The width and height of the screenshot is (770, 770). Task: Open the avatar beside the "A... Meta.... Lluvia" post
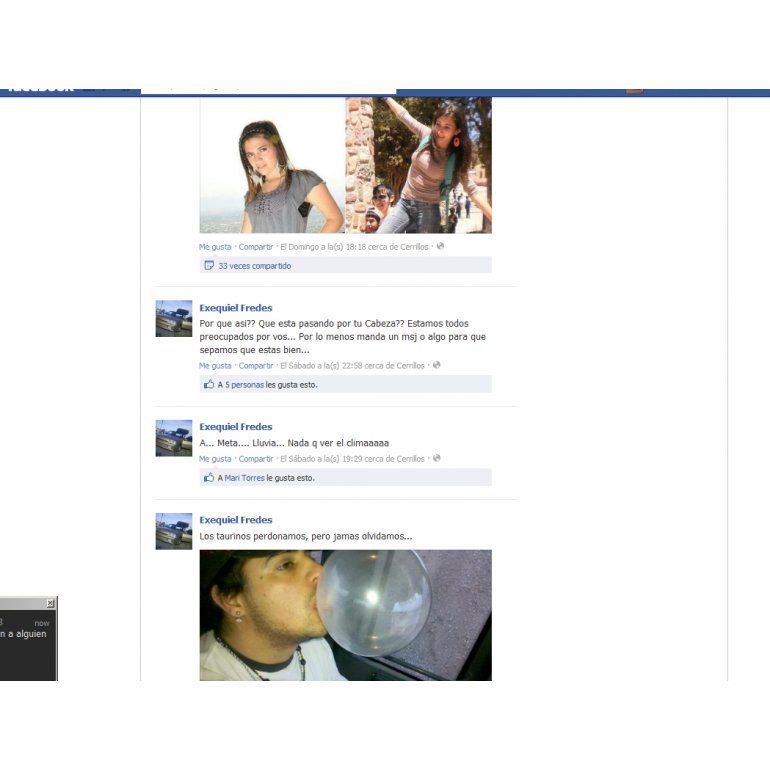[174, 438]
